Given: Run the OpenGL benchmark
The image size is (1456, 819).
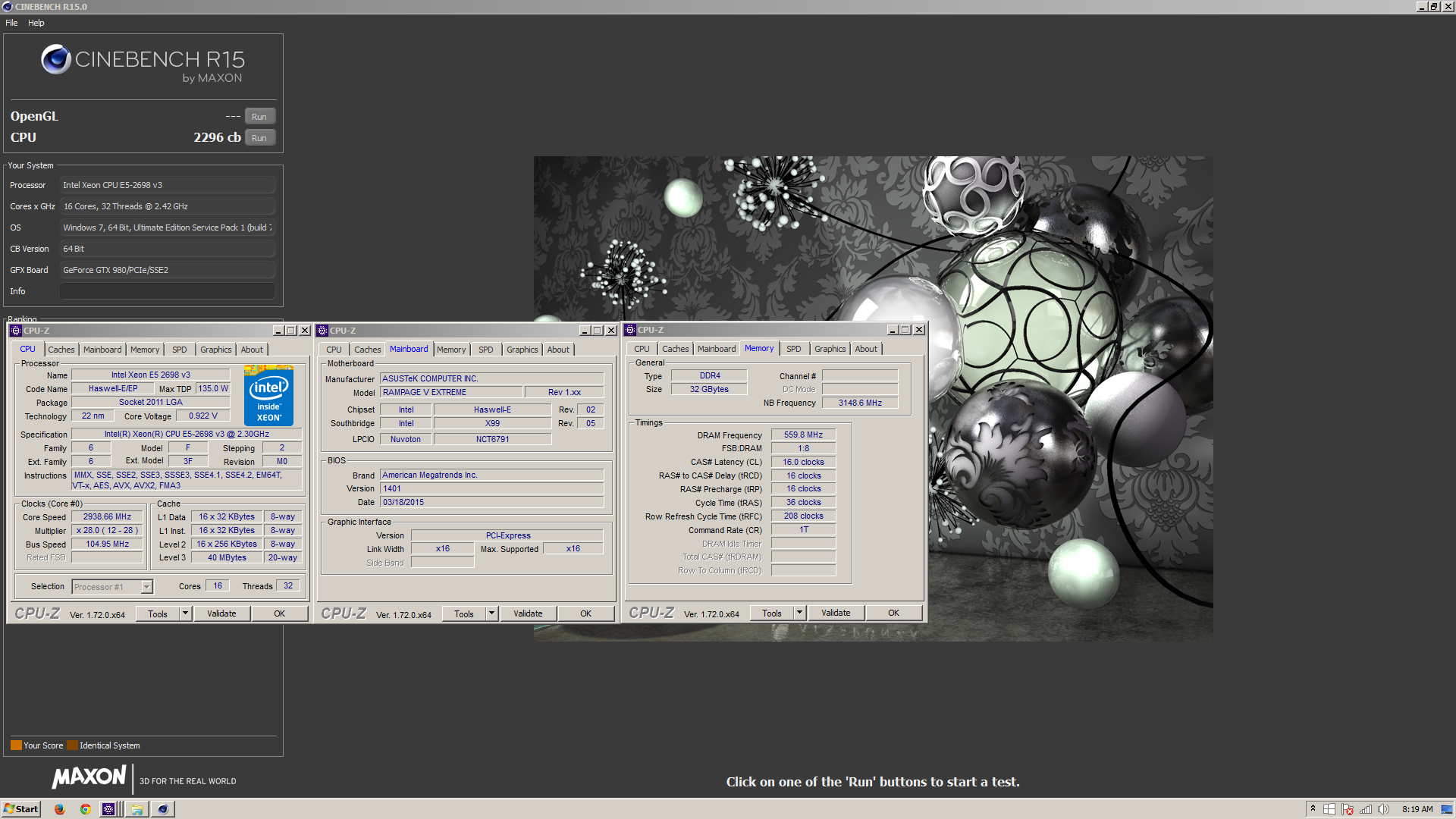Looking at the screenshot, I should point(259,117).
